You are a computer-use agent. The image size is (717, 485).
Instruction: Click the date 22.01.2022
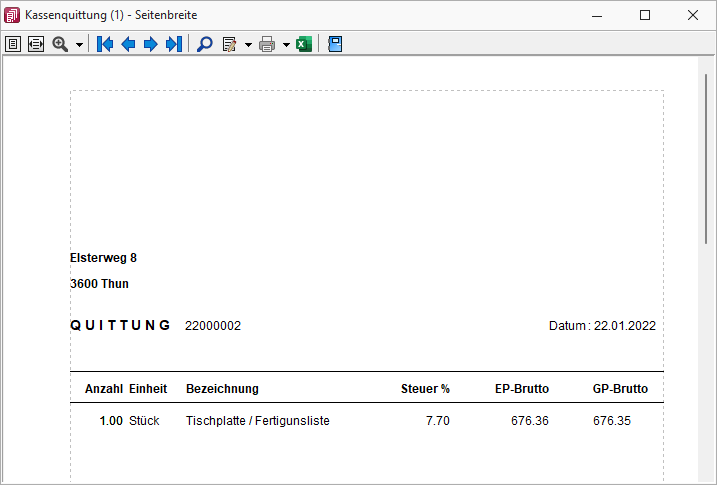coord(625,325)
